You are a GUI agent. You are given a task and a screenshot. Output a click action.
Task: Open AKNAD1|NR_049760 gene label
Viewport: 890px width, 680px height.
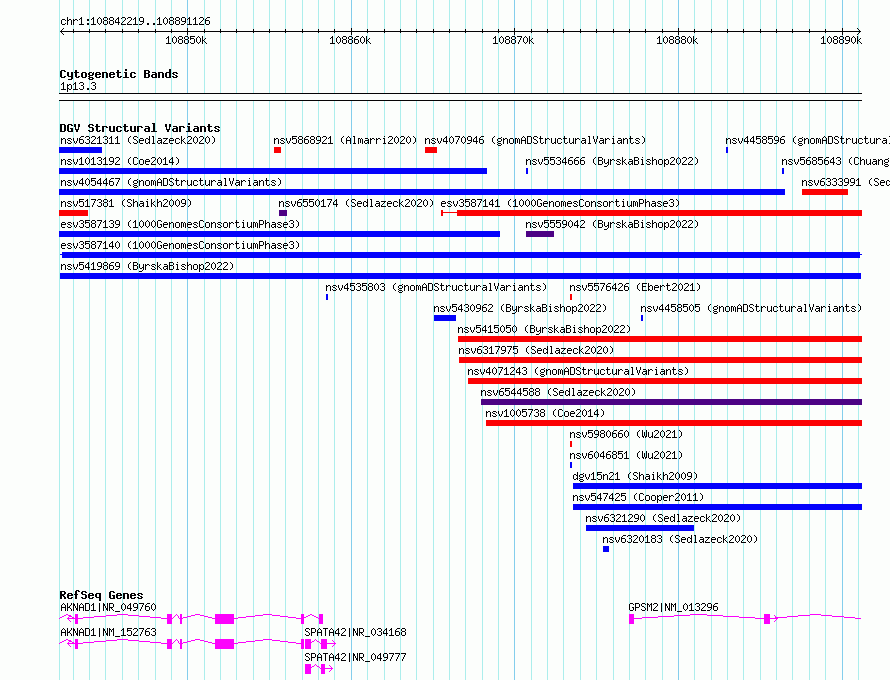click(108, 607)
